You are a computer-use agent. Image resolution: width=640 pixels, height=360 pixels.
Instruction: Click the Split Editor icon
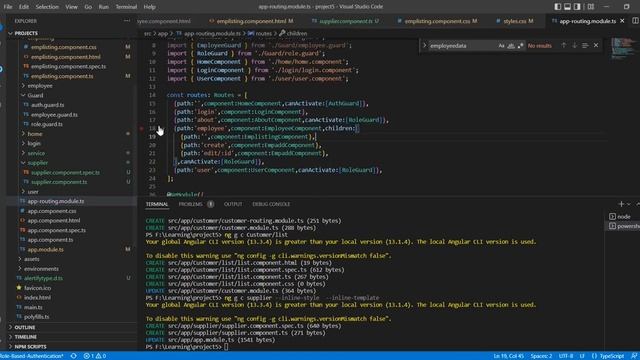click(x=635, y=21)
